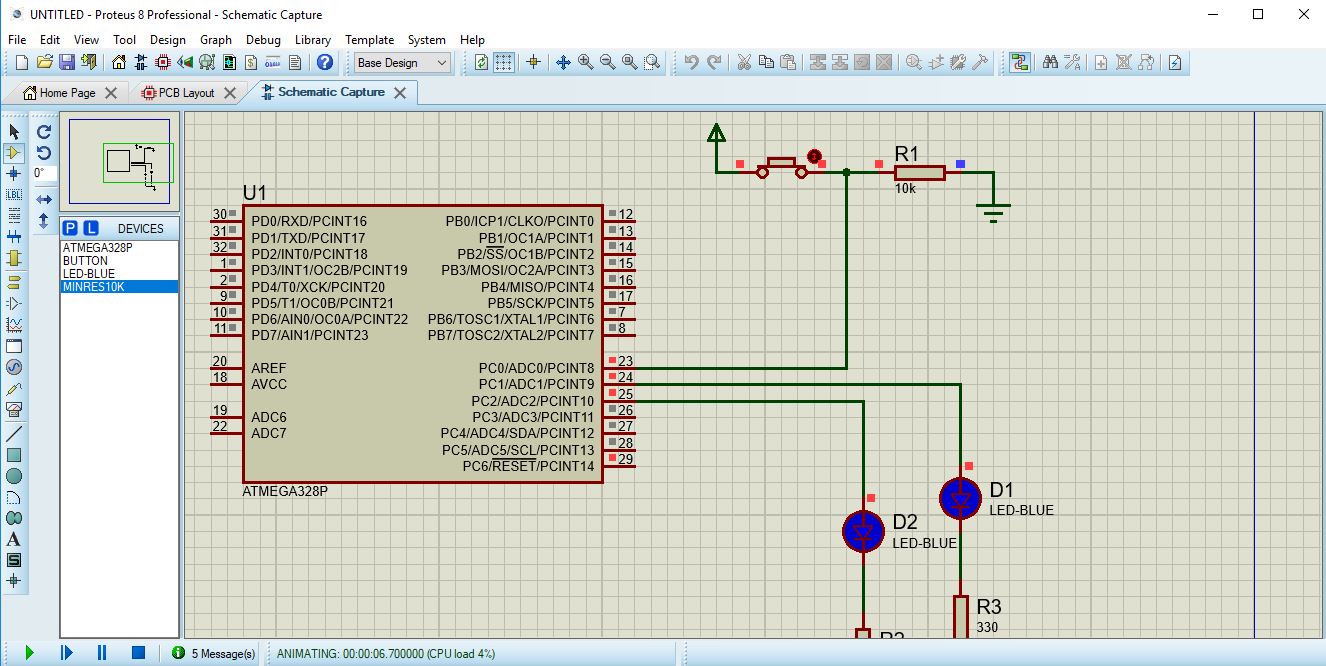Click the Pick Devices 'P' button
This screenshot has height=666, width=1326.
pos(70,228)
